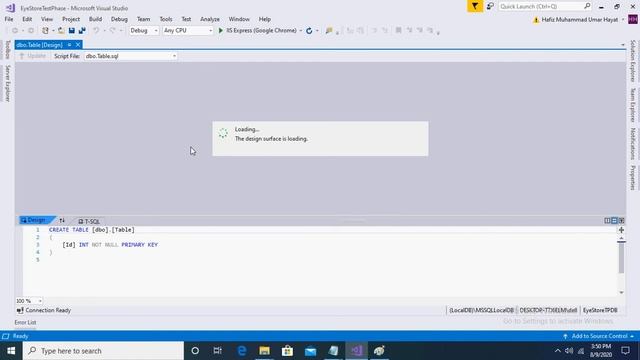This screenshot has height=360, width=640.
Task: Click the New Project icon
Action: pyautogui.click(x=45, y=31)
